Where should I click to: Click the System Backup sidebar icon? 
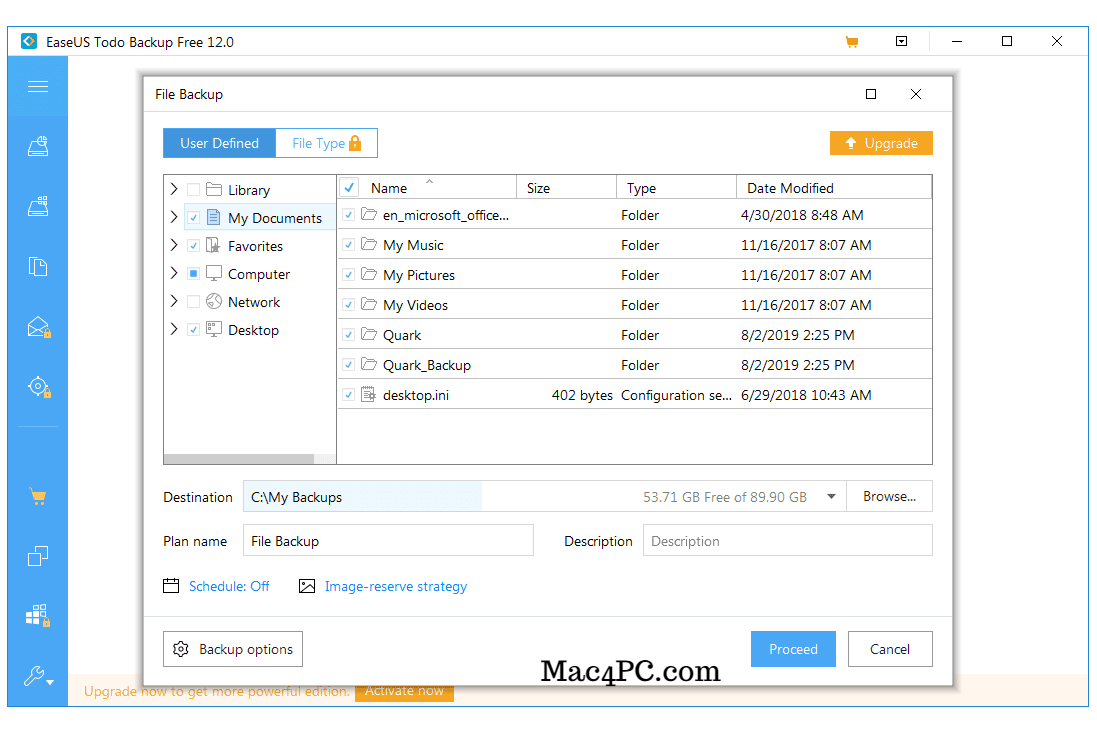(38, 206)
